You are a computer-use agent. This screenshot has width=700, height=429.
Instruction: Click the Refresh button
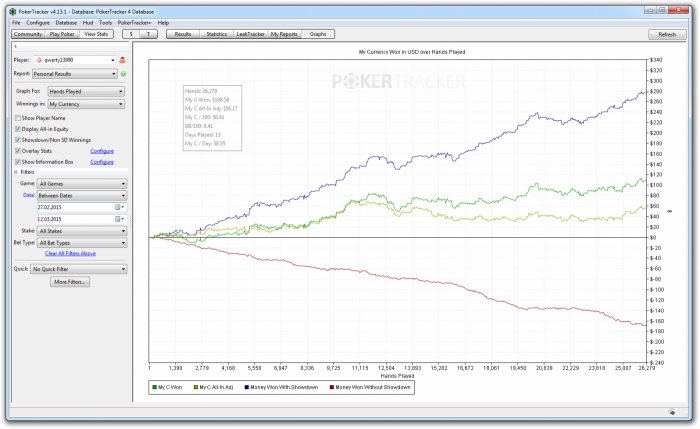pos(667,34)
